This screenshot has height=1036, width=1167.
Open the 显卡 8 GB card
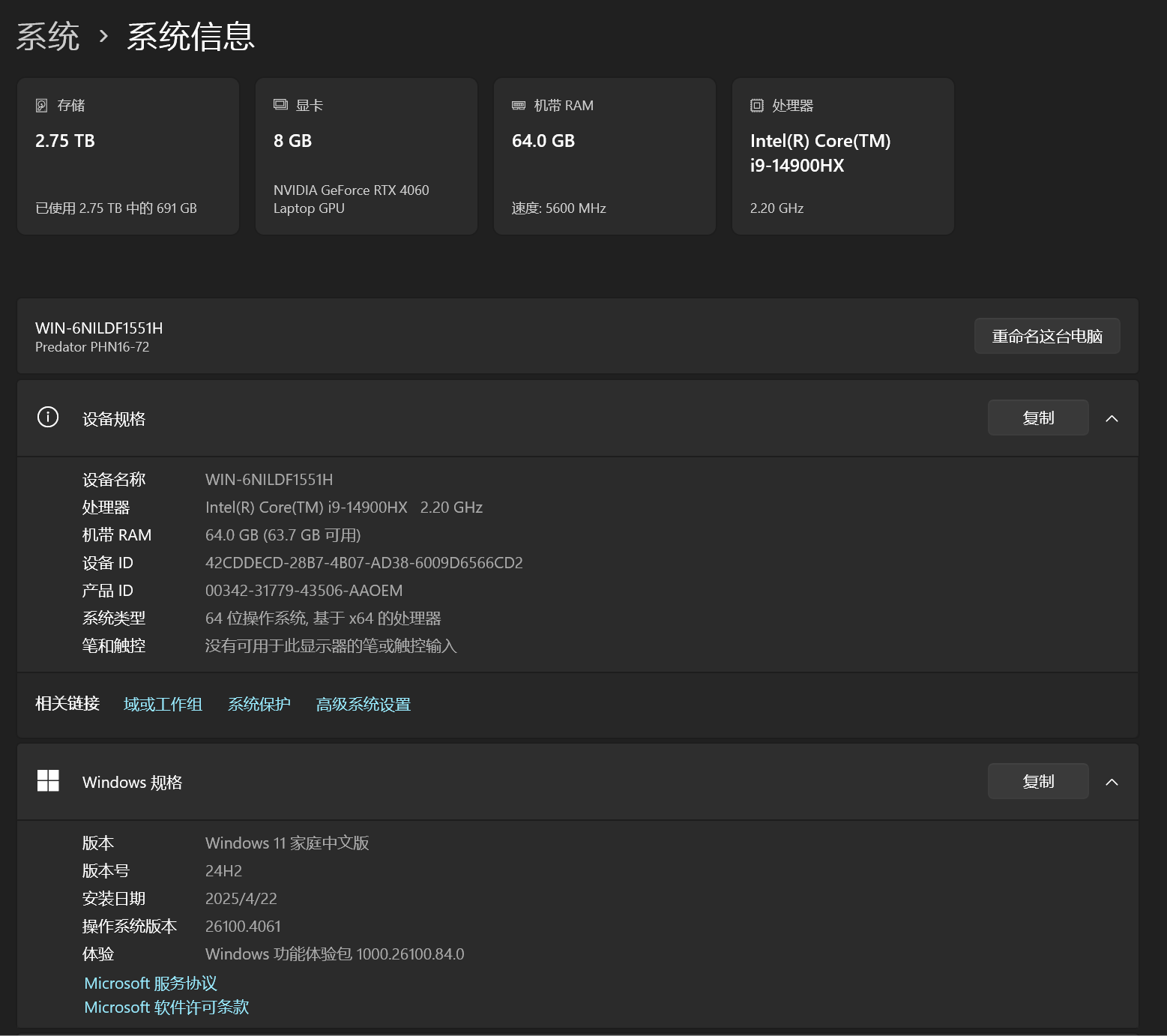click(367, 156)
